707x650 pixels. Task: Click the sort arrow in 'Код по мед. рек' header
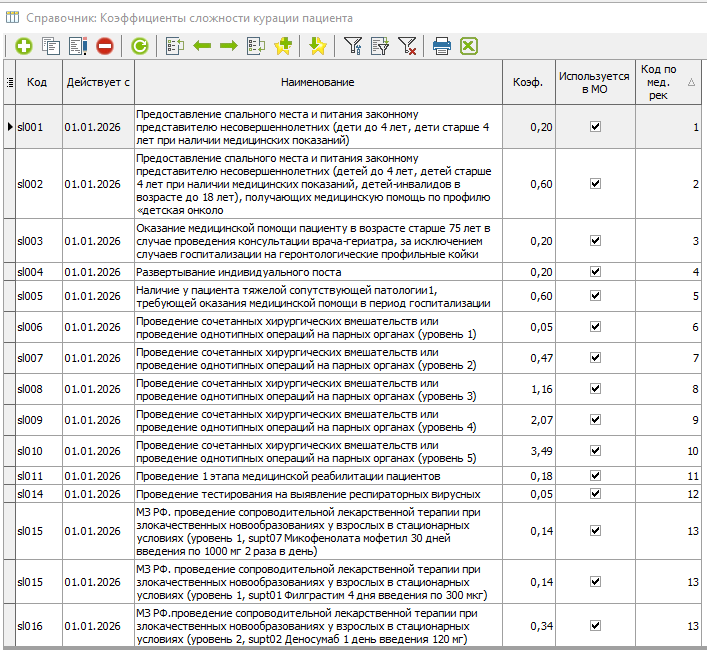(x=692, y=83)
